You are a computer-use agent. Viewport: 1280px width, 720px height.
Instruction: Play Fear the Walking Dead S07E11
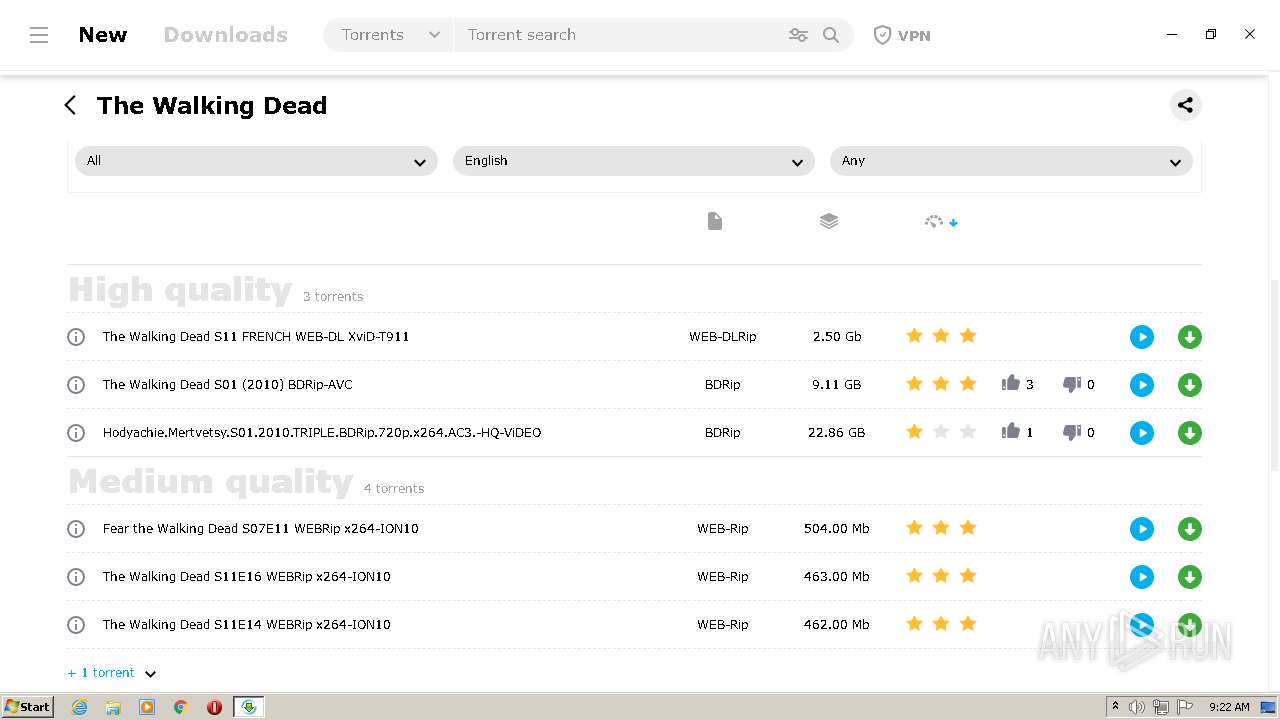(x=1142, y=529)
